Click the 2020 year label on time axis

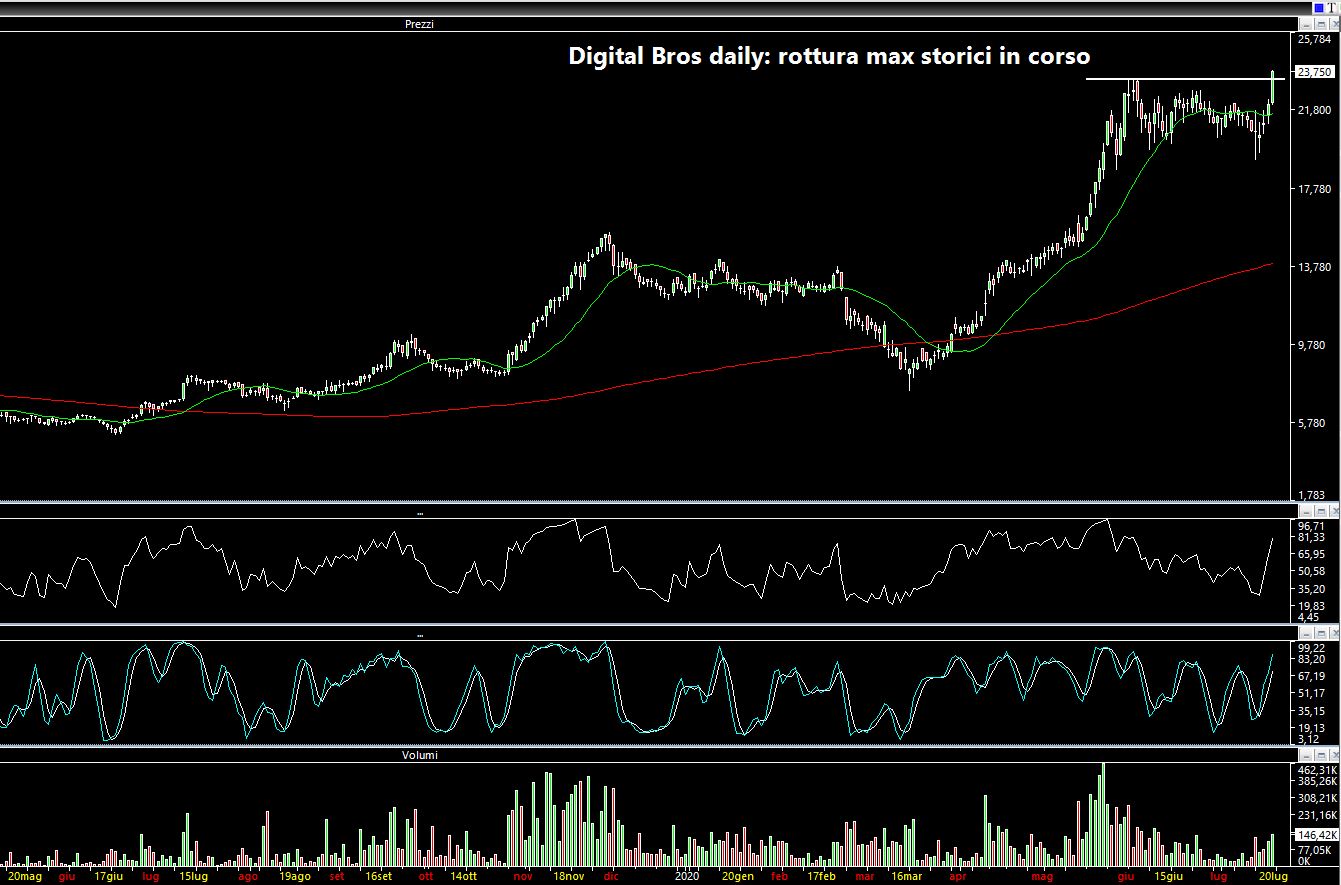pos(686,876)
